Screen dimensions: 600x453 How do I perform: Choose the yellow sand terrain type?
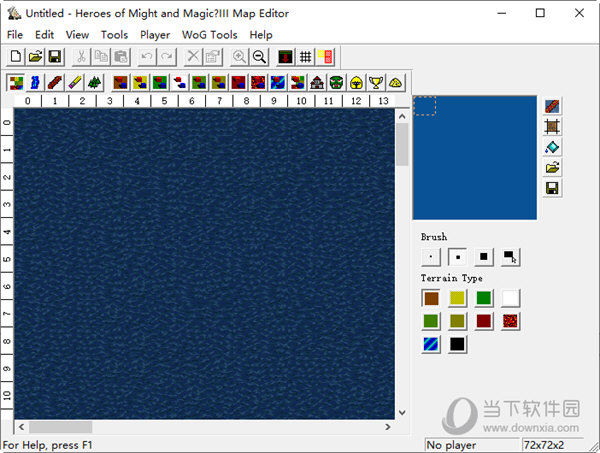(x=457, y=298)
